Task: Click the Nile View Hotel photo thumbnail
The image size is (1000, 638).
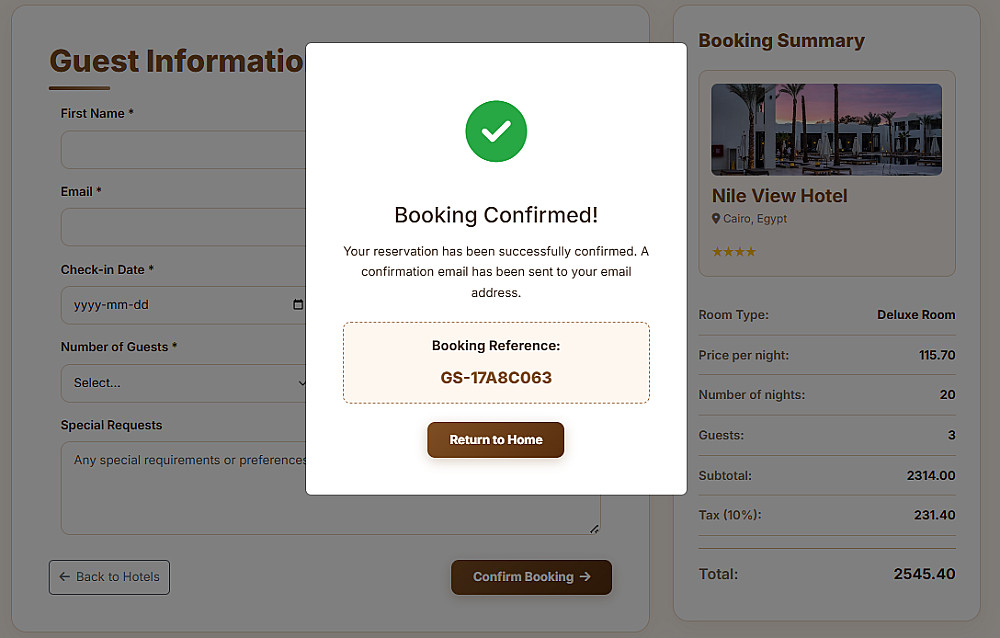Action: pos(826,129)
